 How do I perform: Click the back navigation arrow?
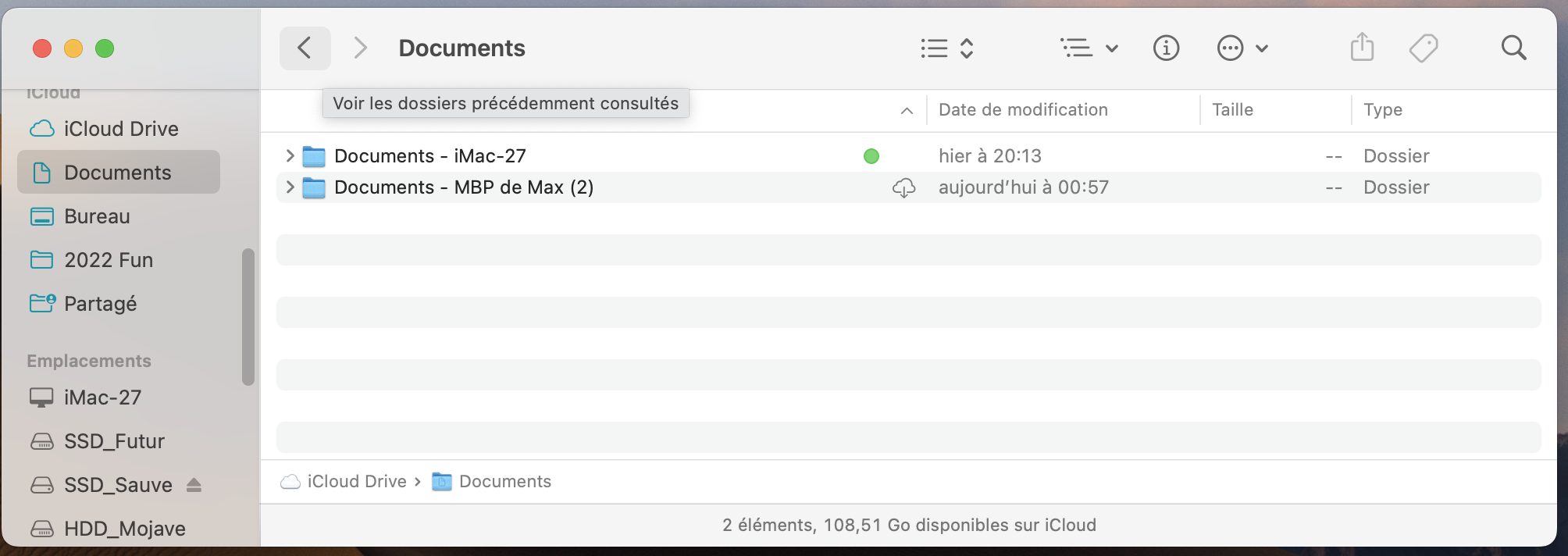(305, 48)
